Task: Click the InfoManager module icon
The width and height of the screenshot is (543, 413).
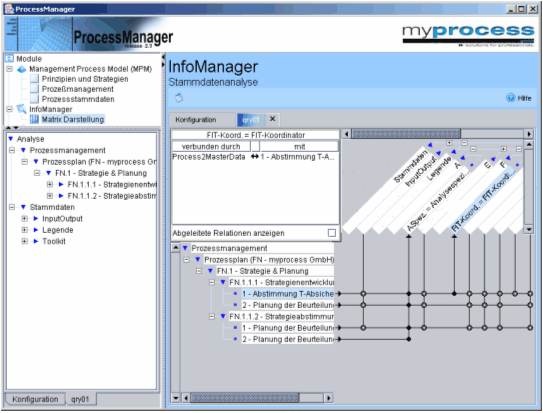Action: pos(21,109)
